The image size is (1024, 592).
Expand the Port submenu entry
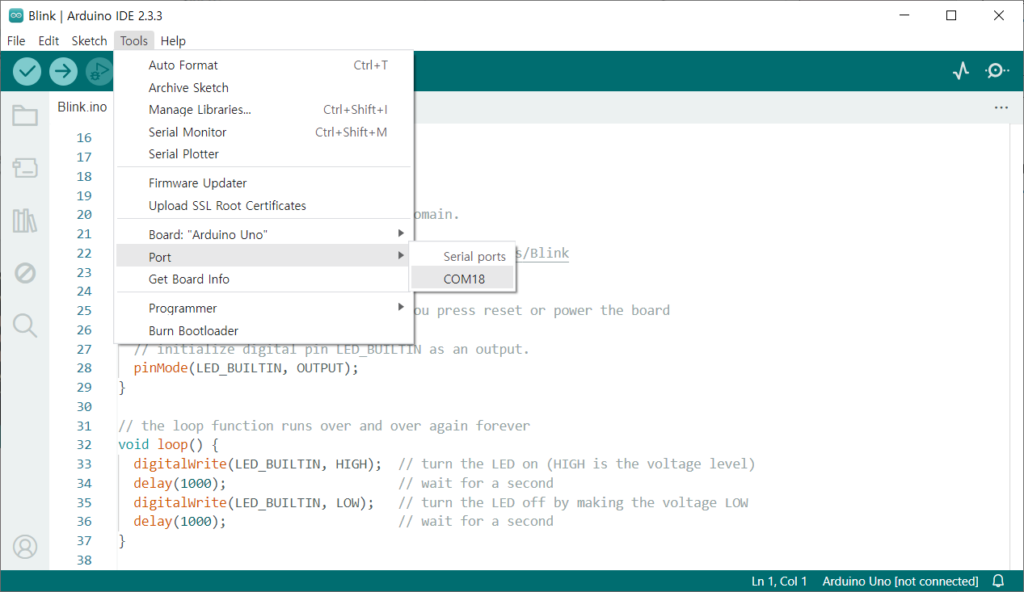click(264, 256)
